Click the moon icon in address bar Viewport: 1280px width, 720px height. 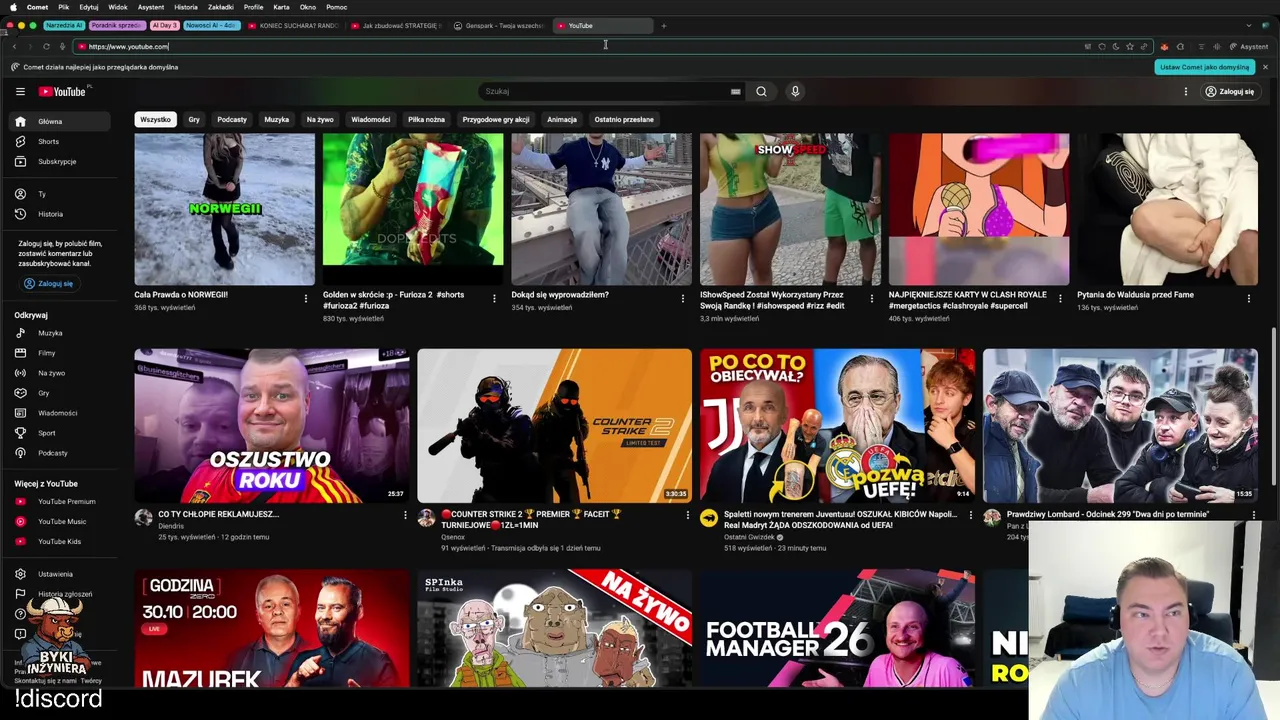(1115, 46)
